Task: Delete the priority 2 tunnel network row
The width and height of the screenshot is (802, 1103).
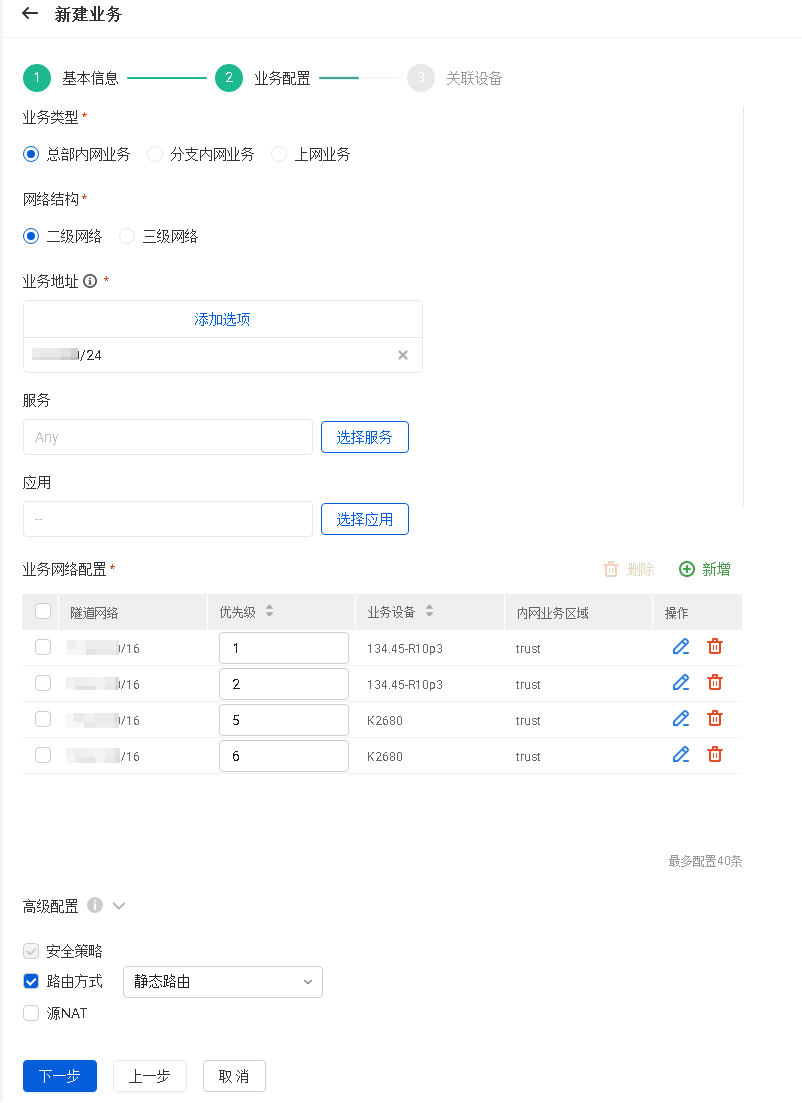Action: pyautogui.click(x=715, y=683)
